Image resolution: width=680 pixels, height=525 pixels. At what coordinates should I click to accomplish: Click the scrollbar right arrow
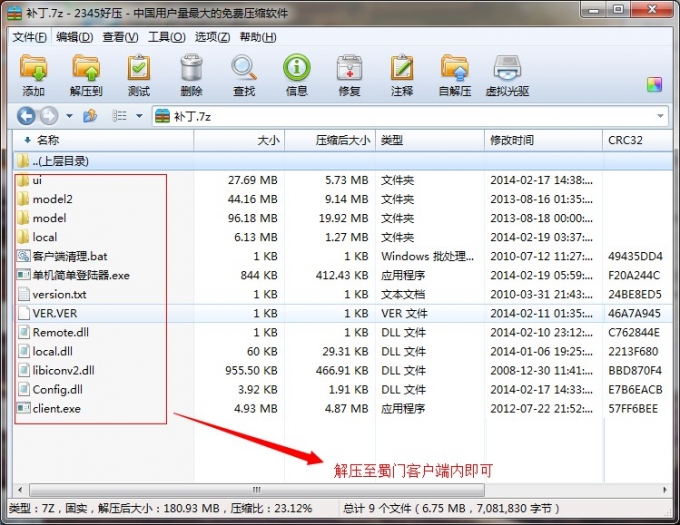tap(665, 490)
